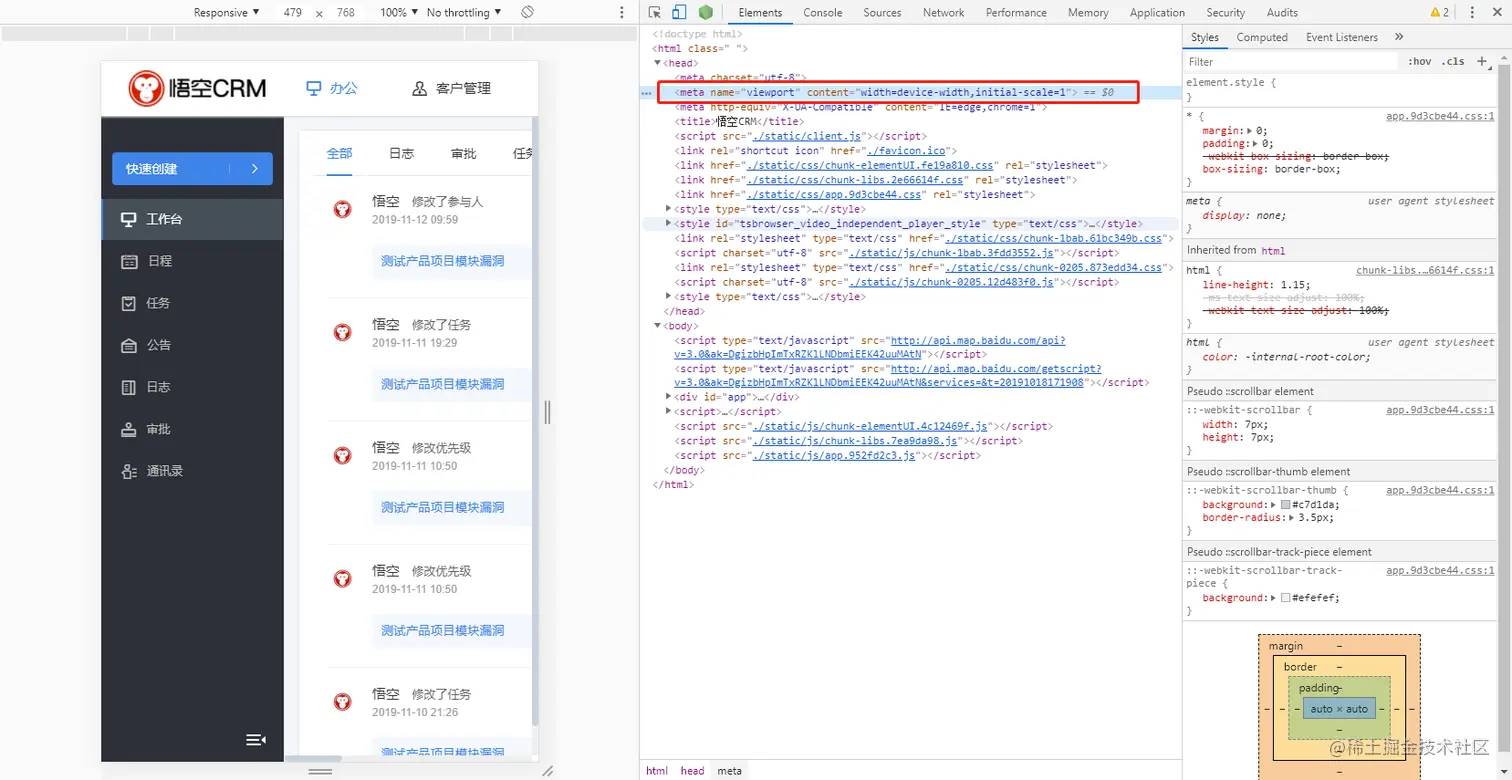Open the ./static/client.js script link
The height and width of the screenshot is (780, 1512).
[807, 136]
